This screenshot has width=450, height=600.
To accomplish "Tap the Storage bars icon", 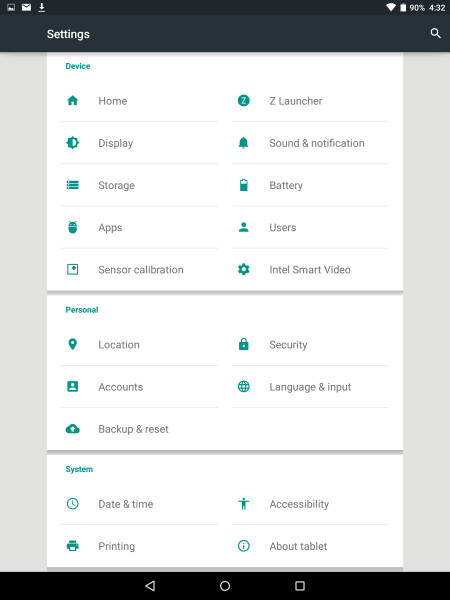I will pyautogui.click(x=72, y=185).
